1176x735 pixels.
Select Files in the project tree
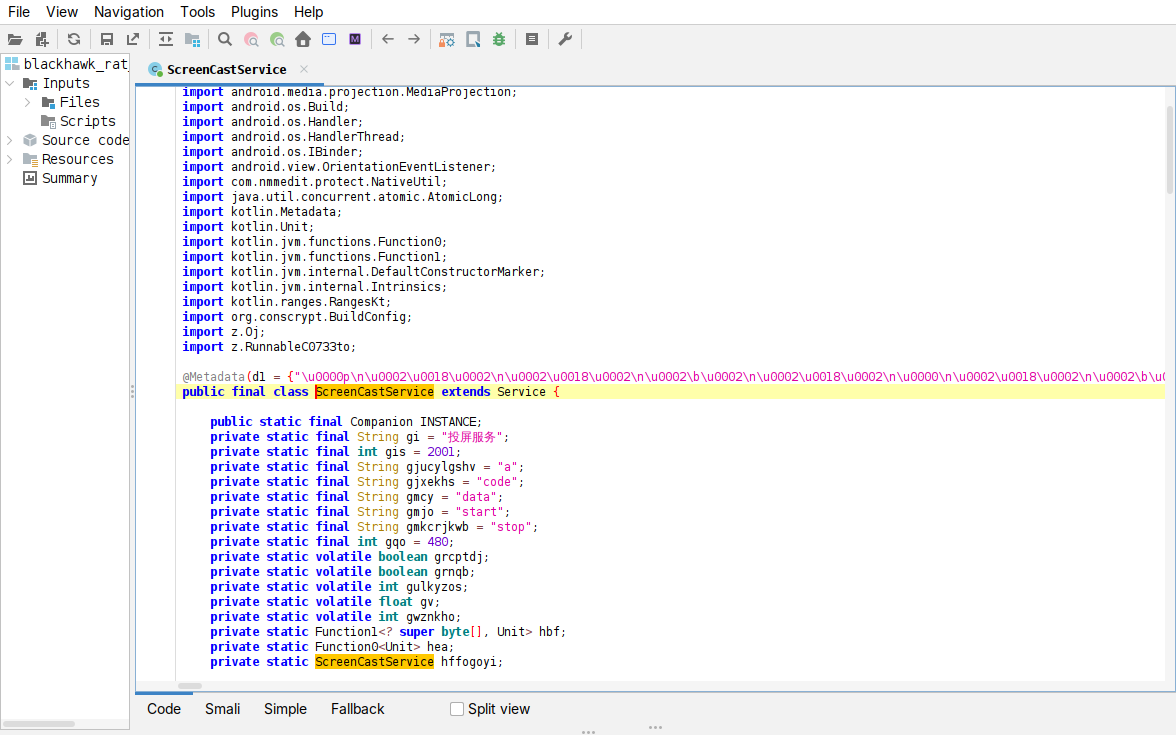[x=80, y=102]
